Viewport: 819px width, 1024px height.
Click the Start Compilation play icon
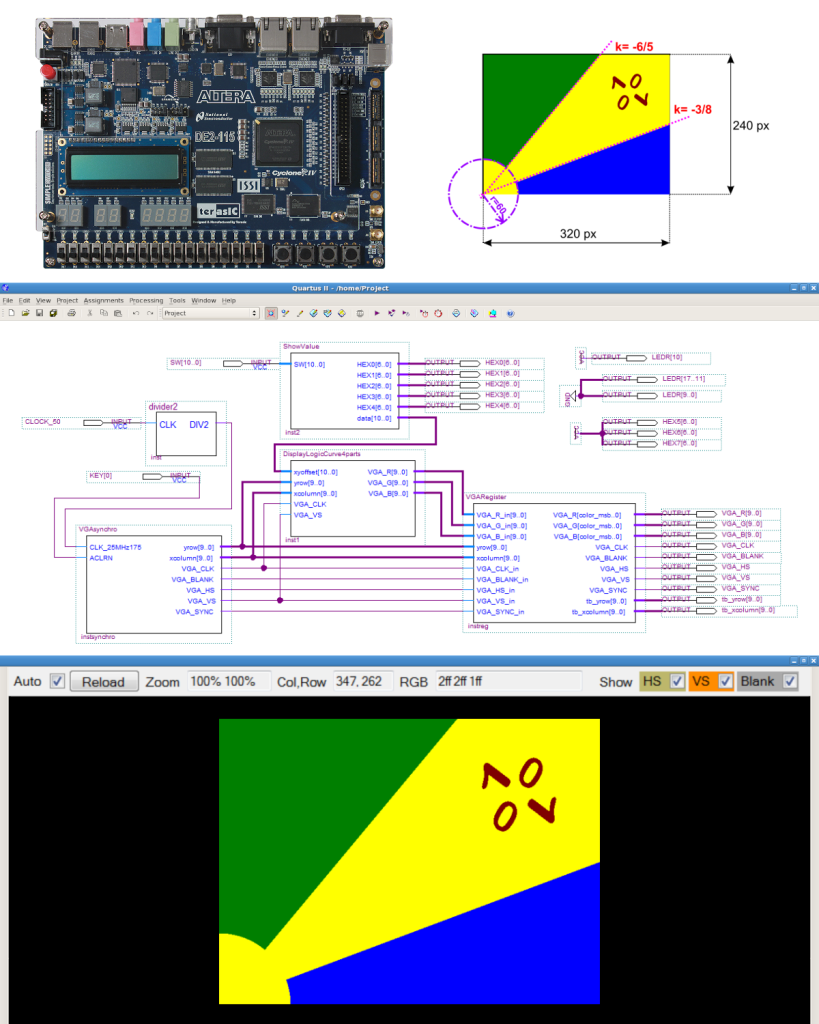pos(376,313)
